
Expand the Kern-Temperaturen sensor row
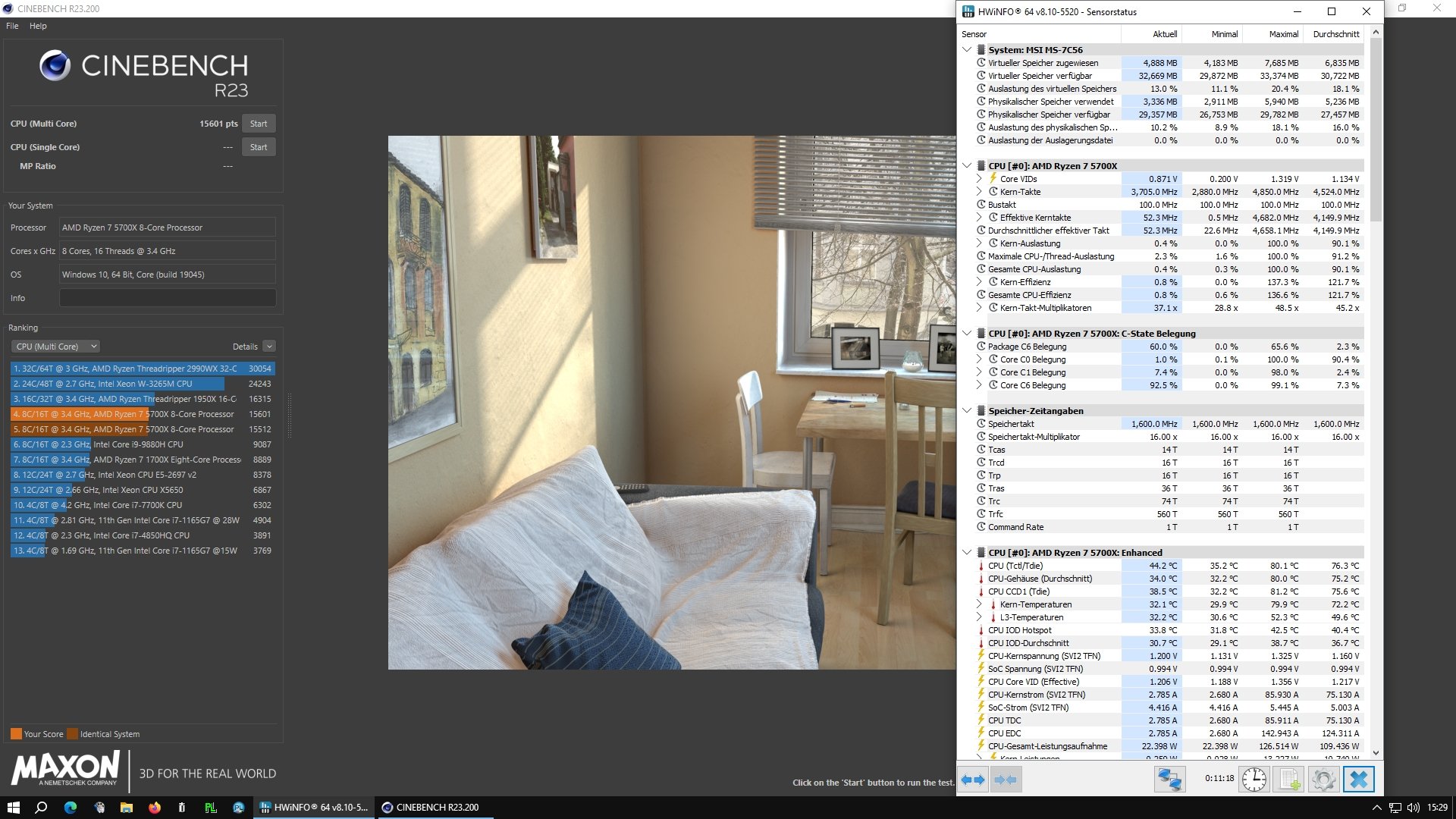click(x=979, y=604)
